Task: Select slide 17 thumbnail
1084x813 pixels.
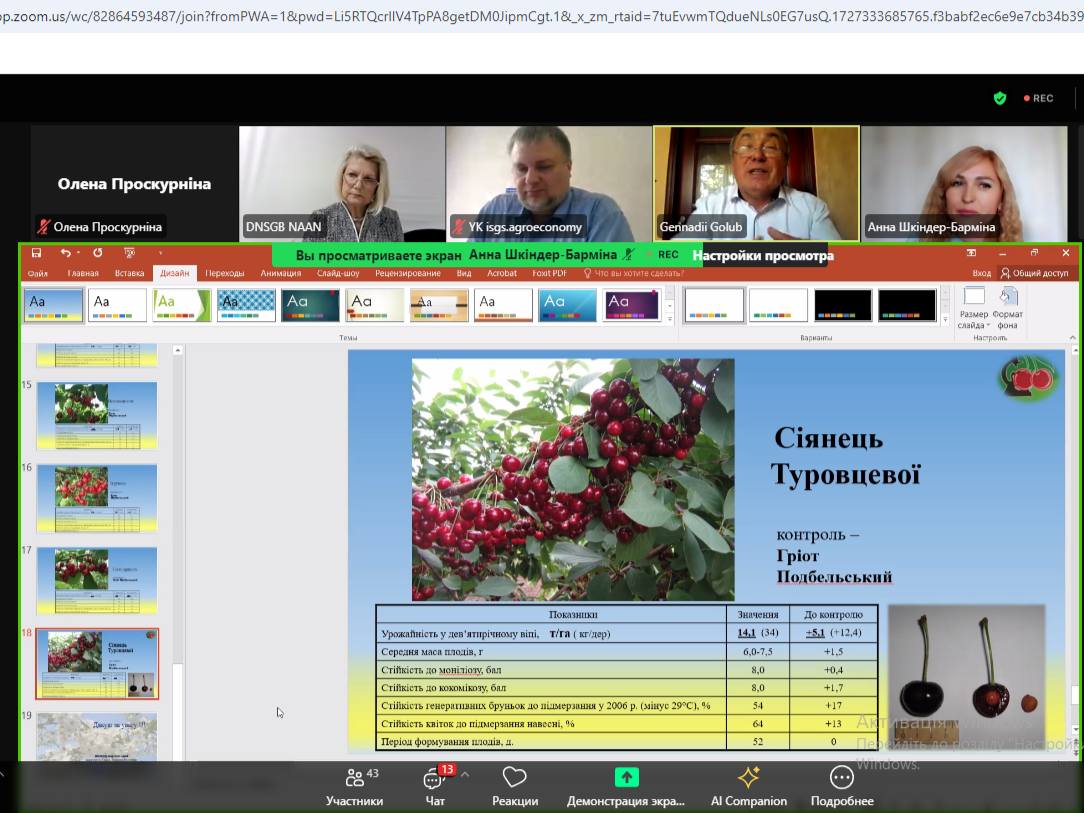Action: click(x=97, y=581)
